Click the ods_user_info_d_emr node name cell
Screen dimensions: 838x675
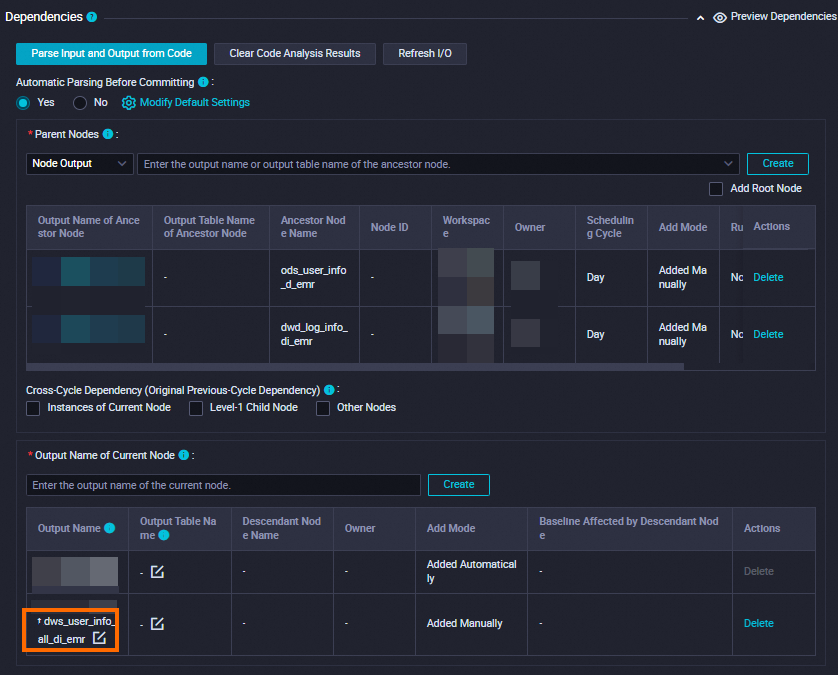tap(314, 277)
